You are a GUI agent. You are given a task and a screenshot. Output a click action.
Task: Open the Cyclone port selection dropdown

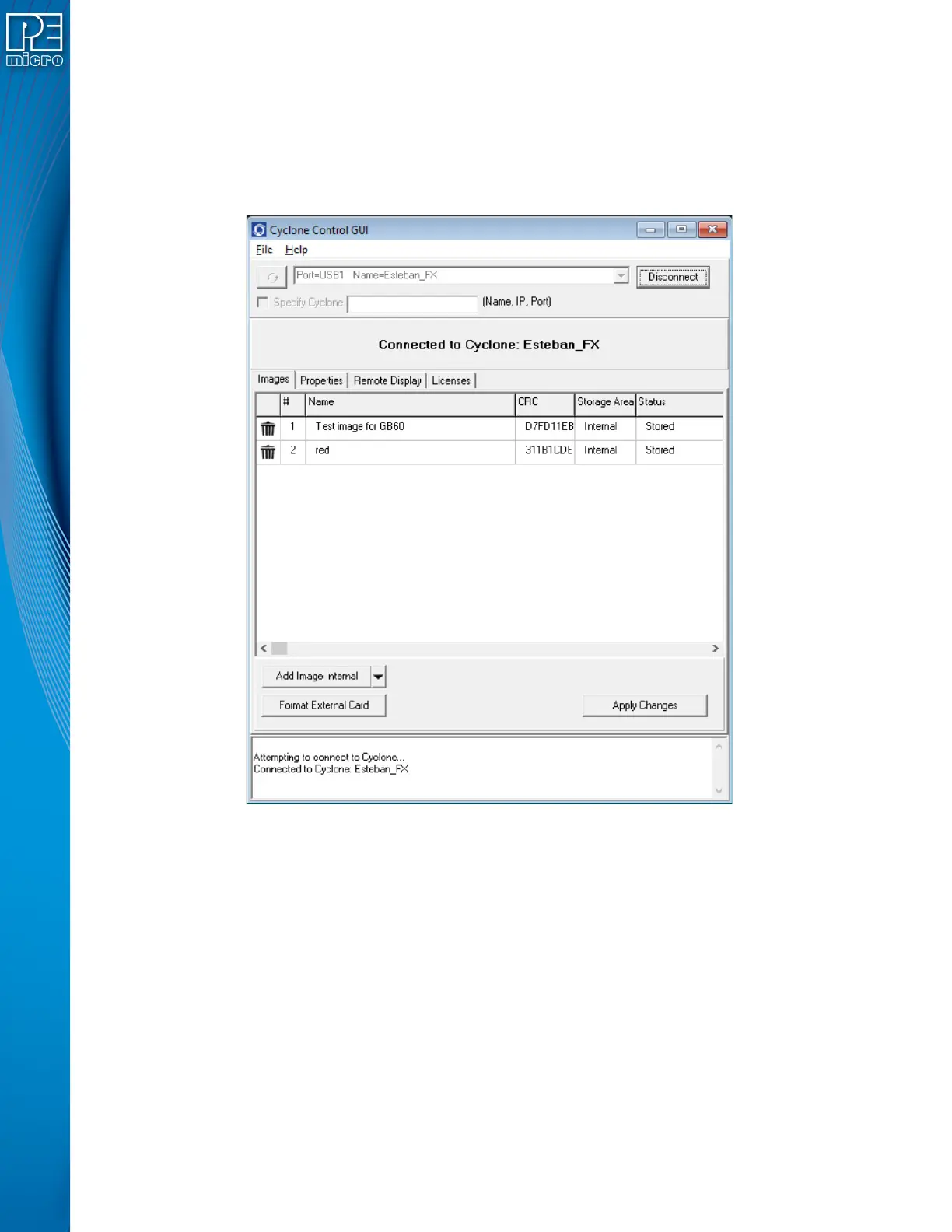pos(621,275)
